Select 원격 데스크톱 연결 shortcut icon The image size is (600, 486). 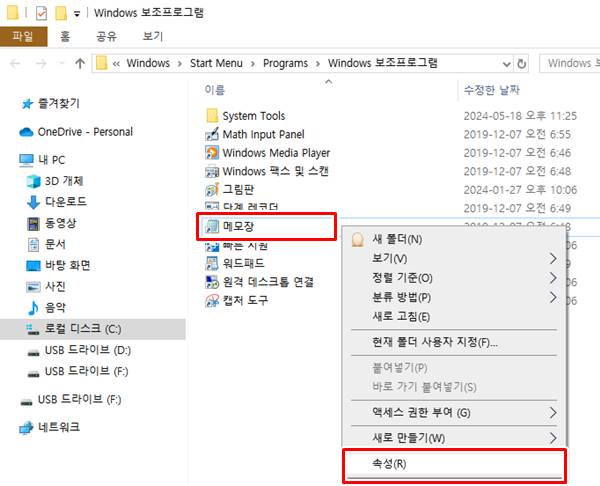tap(212, 282)
